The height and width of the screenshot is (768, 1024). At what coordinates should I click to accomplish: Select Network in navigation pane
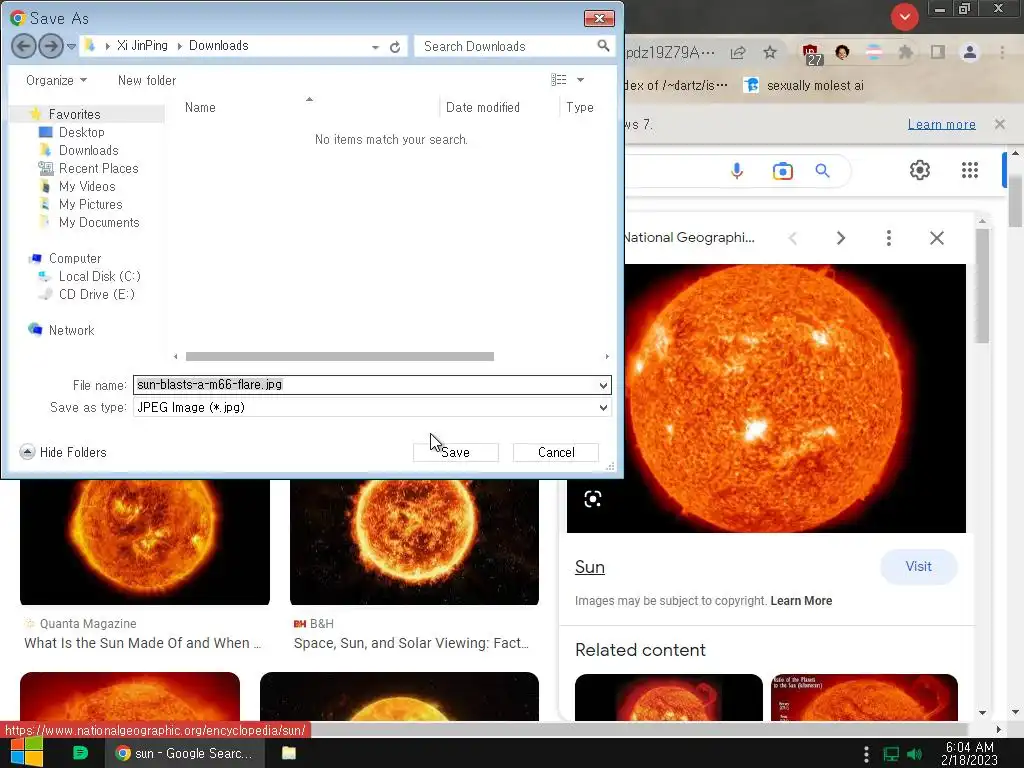pos(71,330)
